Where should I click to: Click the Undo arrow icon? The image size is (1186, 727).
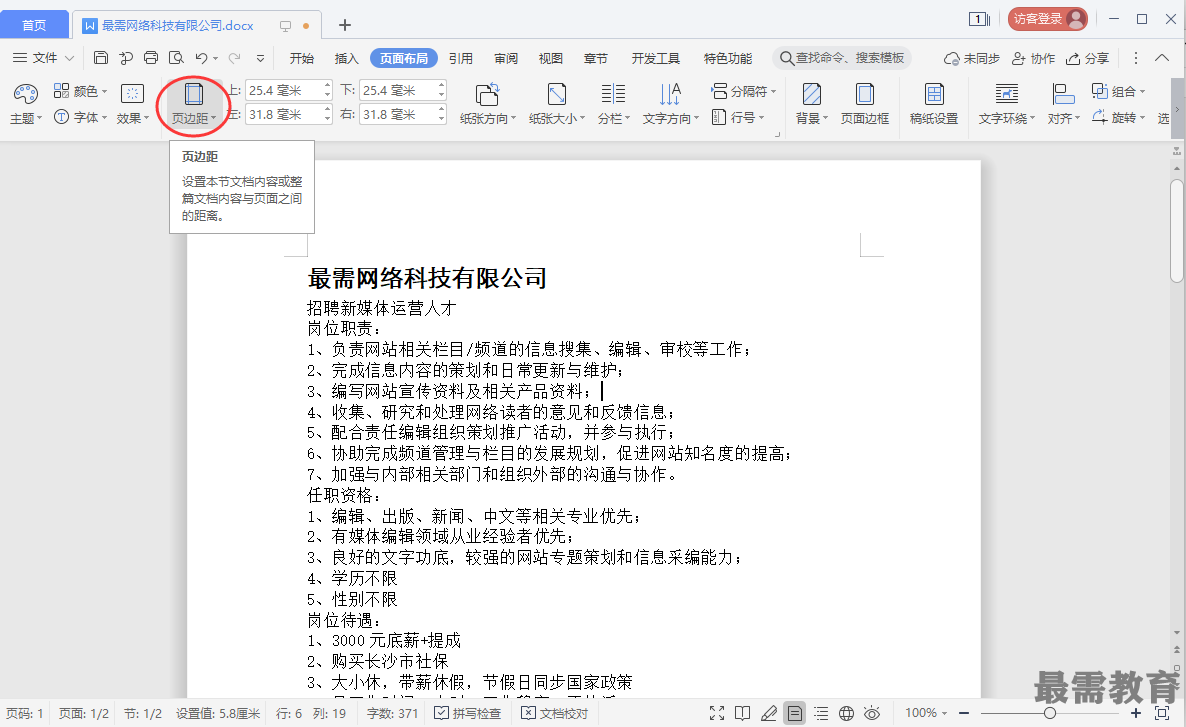(201, 57)
